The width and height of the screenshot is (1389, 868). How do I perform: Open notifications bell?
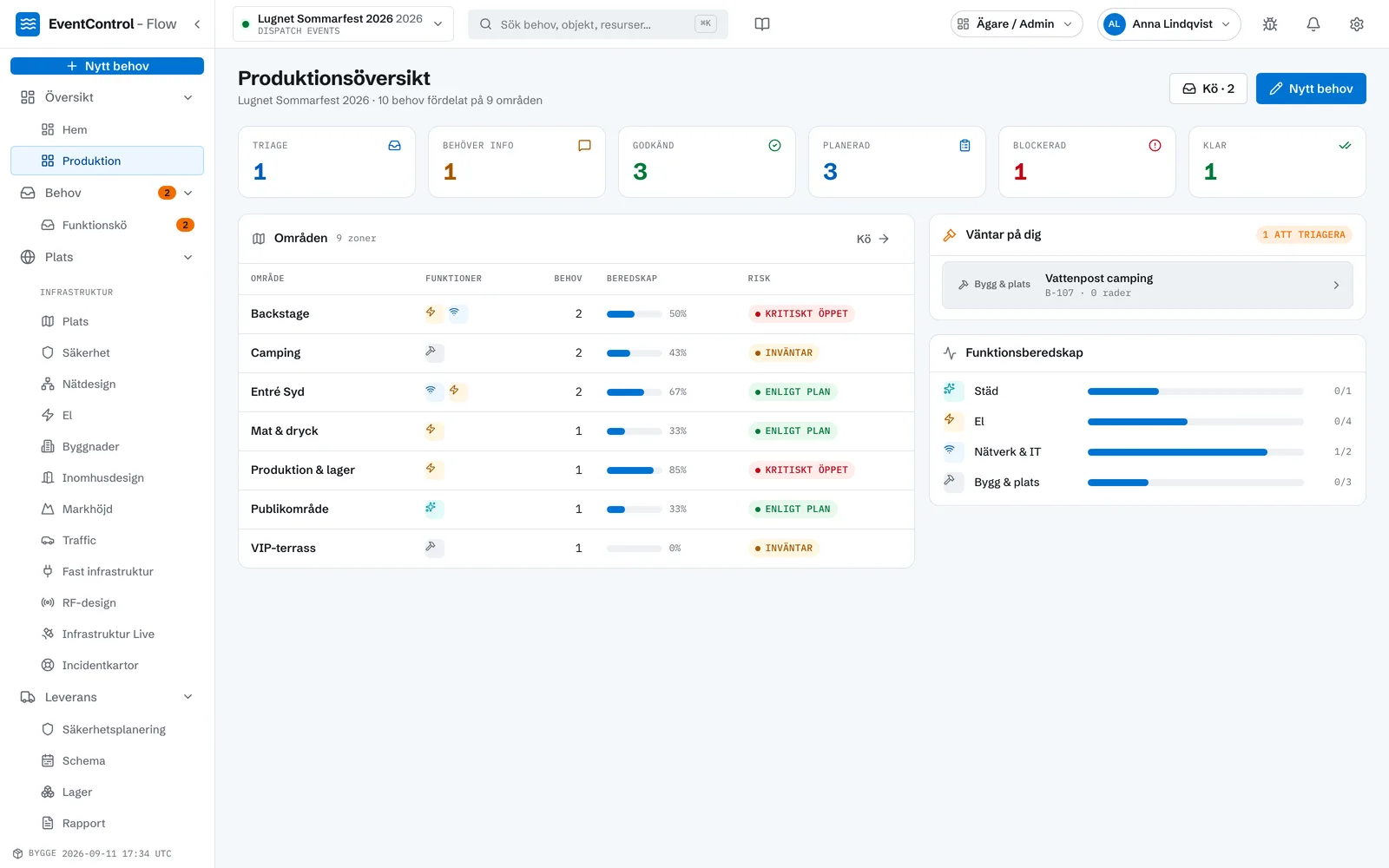[1313, 24]
